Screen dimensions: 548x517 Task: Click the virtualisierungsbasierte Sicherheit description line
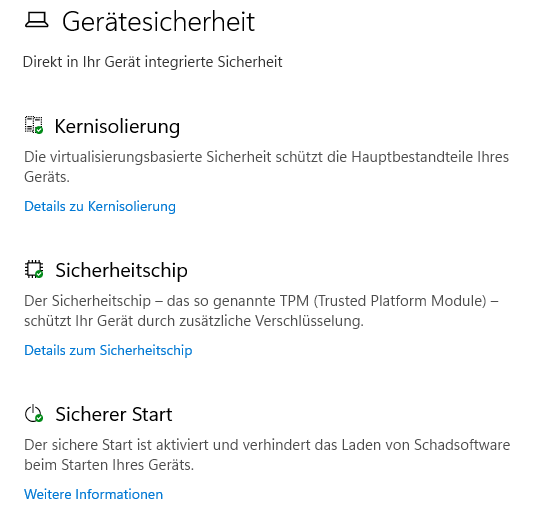(x=266, y=157)
